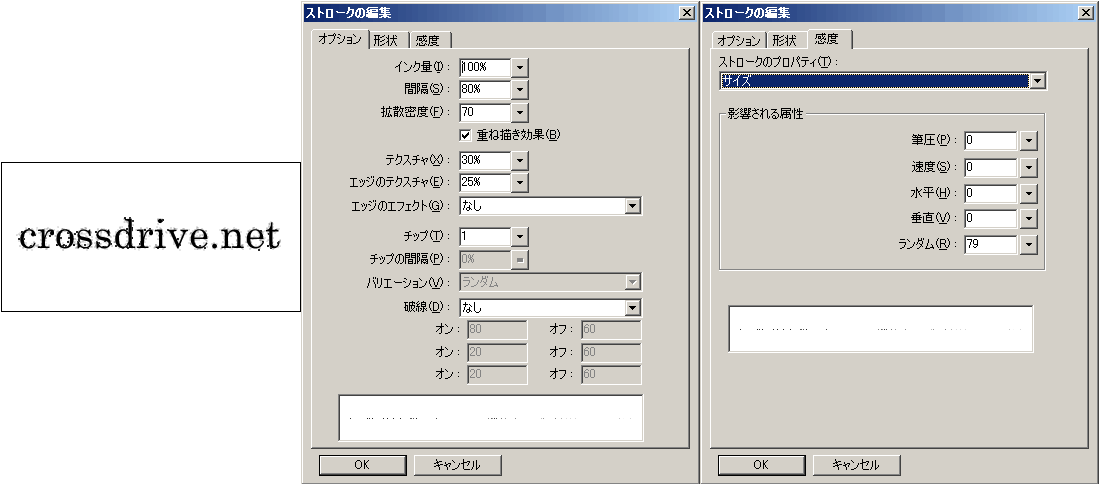
Task: Open the 水平 dropdown arrow
Action: [1028, 193]
